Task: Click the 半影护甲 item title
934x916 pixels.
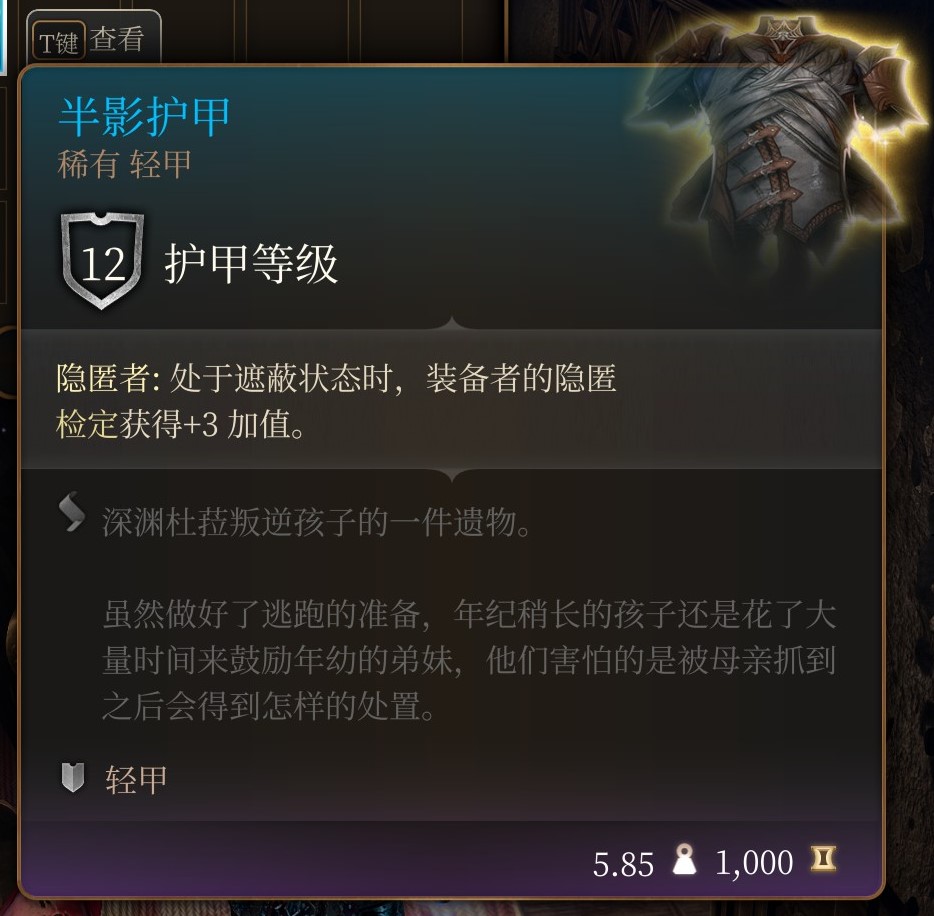Action: [144, 116]
